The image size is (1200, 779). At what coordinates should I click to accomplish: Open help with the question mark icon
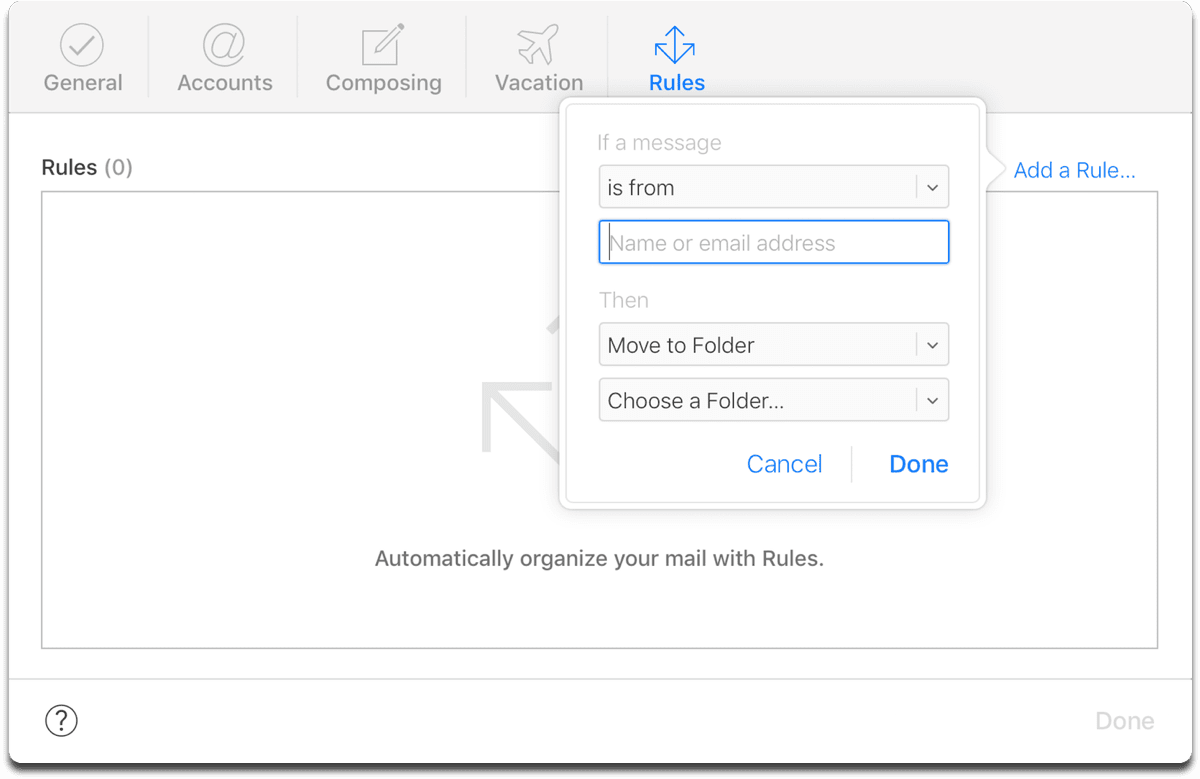(62, 720)
